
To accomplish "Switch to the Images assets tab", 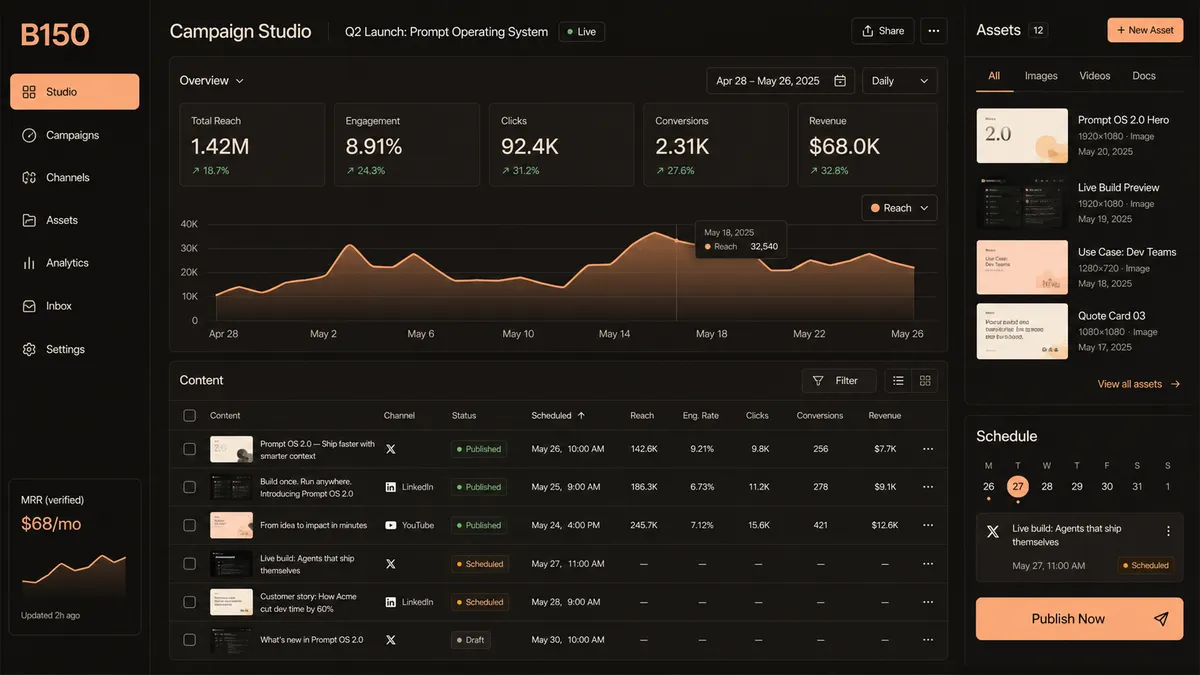I will pyautogui.click(x=1041, y=76).
